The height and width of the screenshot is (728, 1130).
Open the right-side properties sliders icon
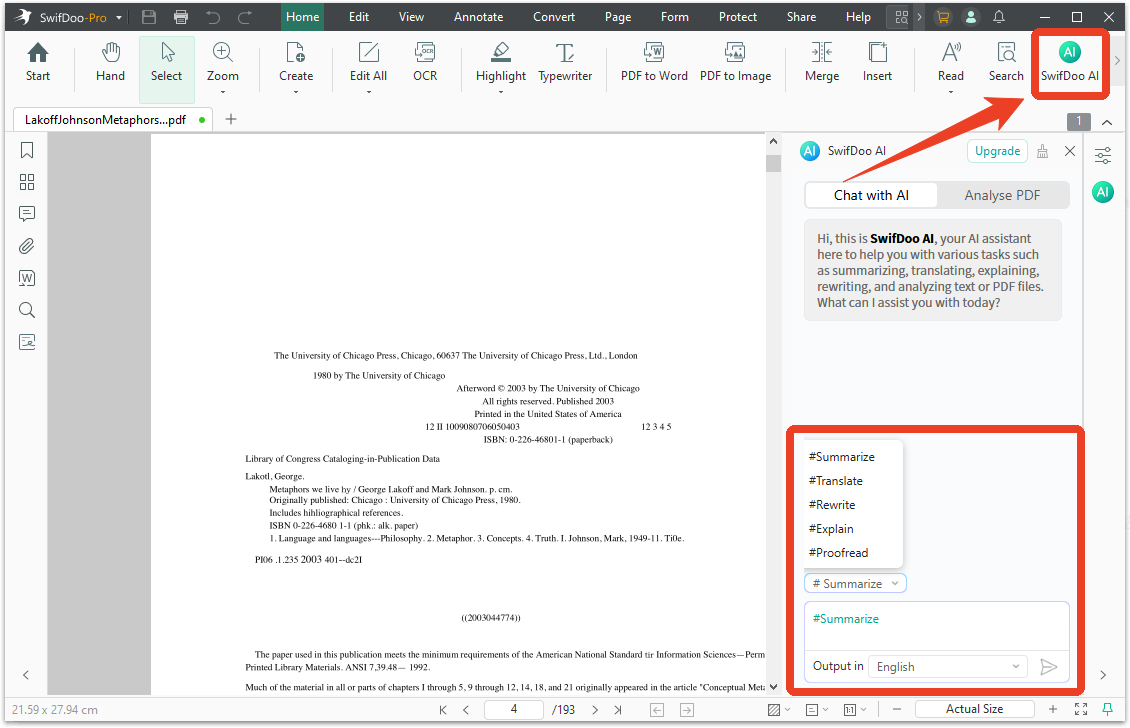coord(1103,155)
